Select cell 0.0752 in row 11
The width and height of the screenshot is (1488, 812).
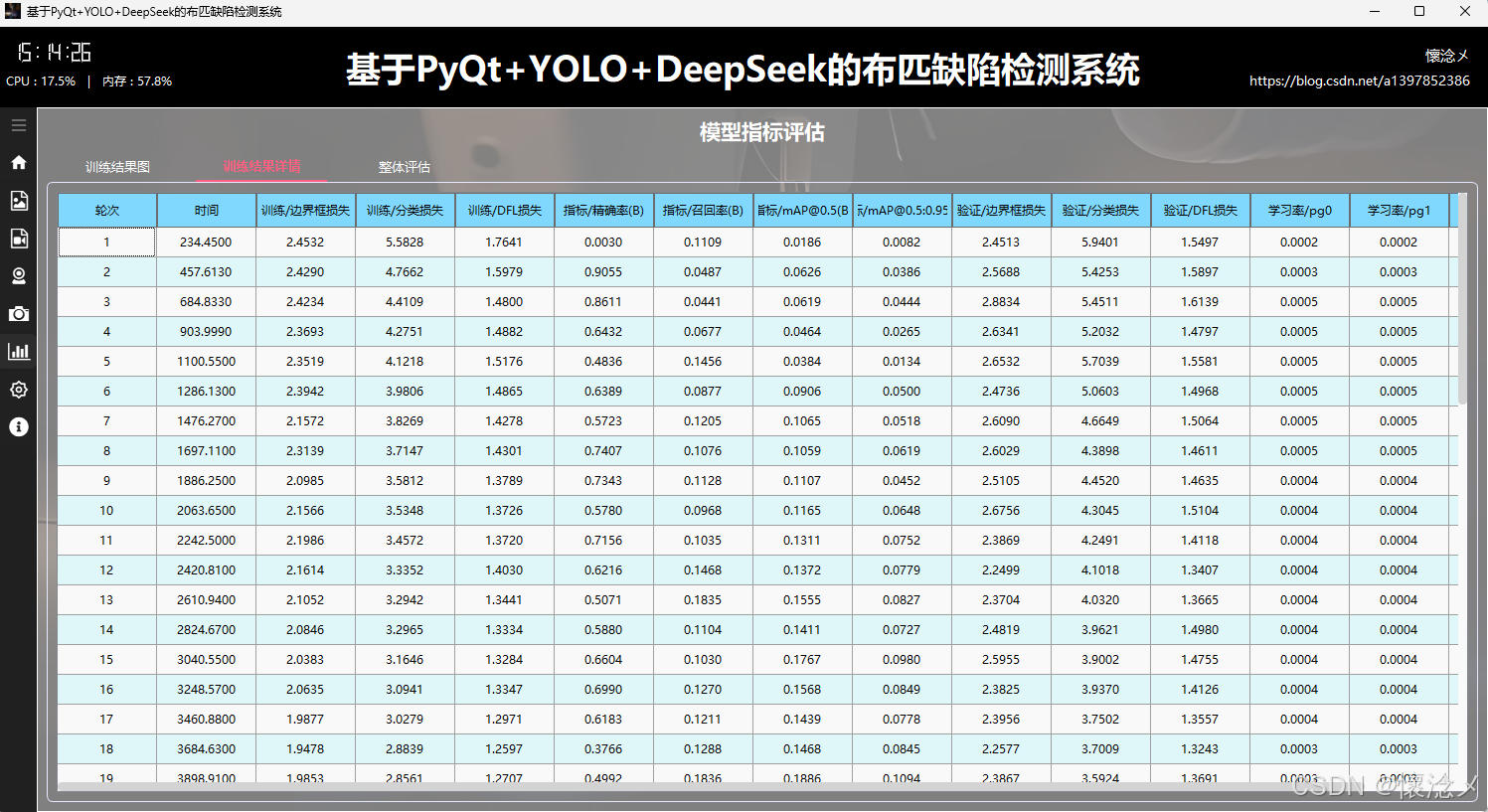[903, 540]
